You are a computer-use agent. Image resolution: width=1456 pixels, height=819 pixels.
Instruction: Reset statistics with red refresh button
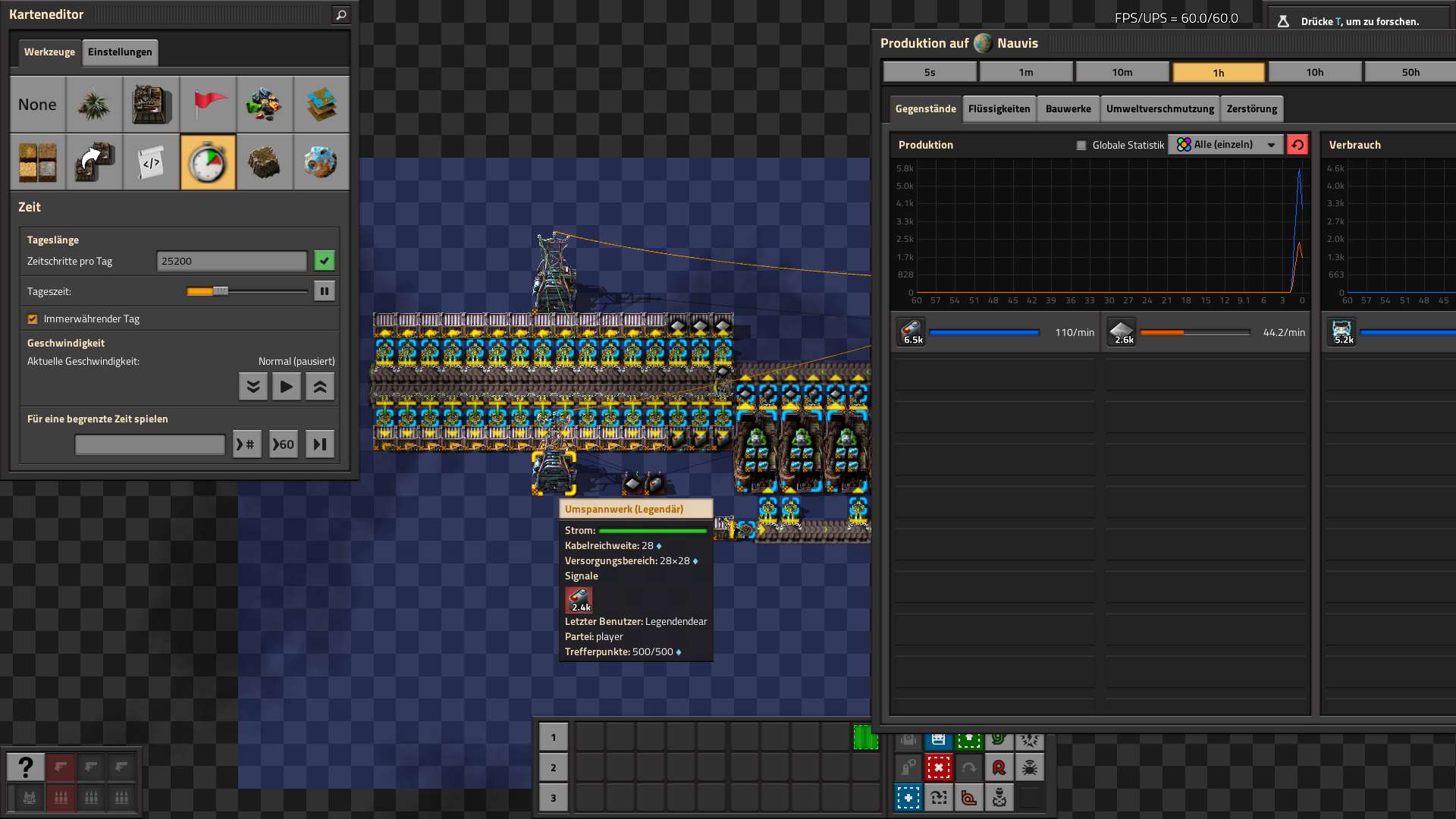click(1298, 145)
